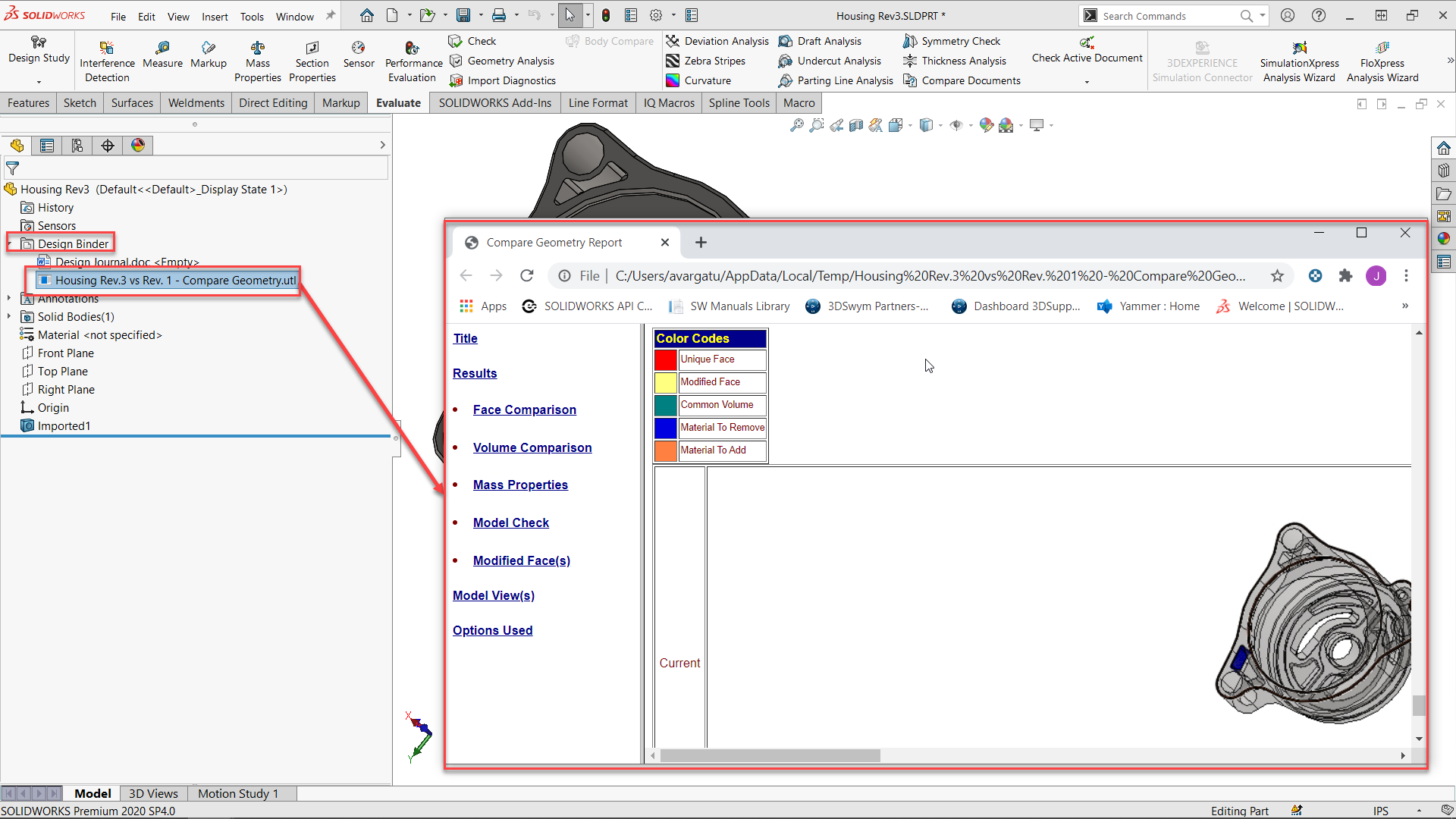Switch to ConfigurationManager tab icon
The width and height of the screenshot is (1456, 819).
click(77, 146)
